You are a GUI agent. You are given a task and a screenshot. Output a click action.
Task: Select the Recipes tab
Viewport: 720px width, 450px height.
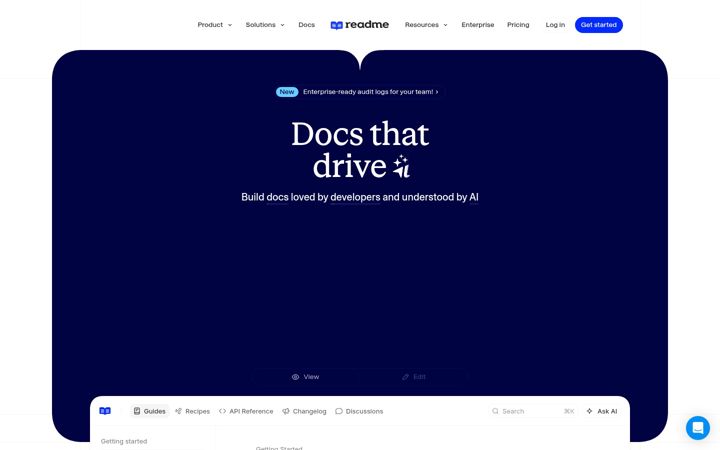coord(192,411)
